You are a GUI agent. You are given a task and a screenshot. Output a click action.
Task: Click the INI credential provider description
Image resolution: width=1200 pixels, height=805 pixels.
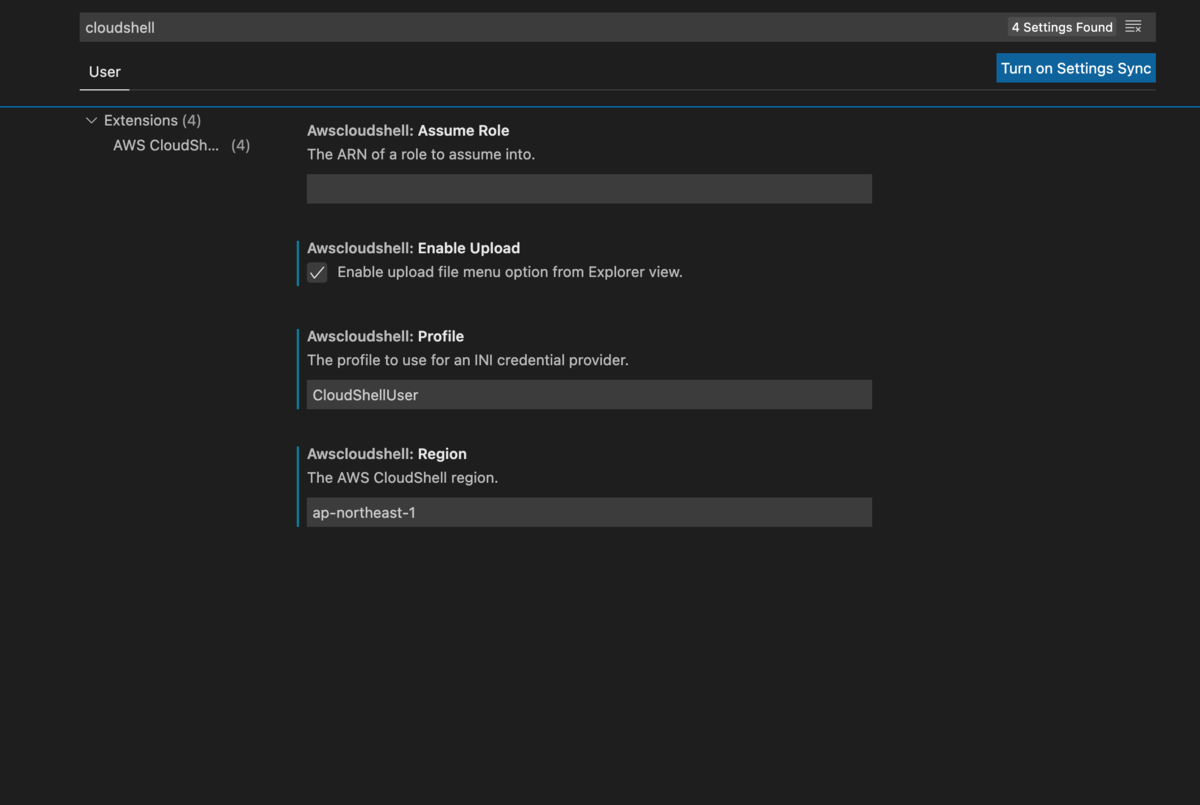[x=468, y=360]
